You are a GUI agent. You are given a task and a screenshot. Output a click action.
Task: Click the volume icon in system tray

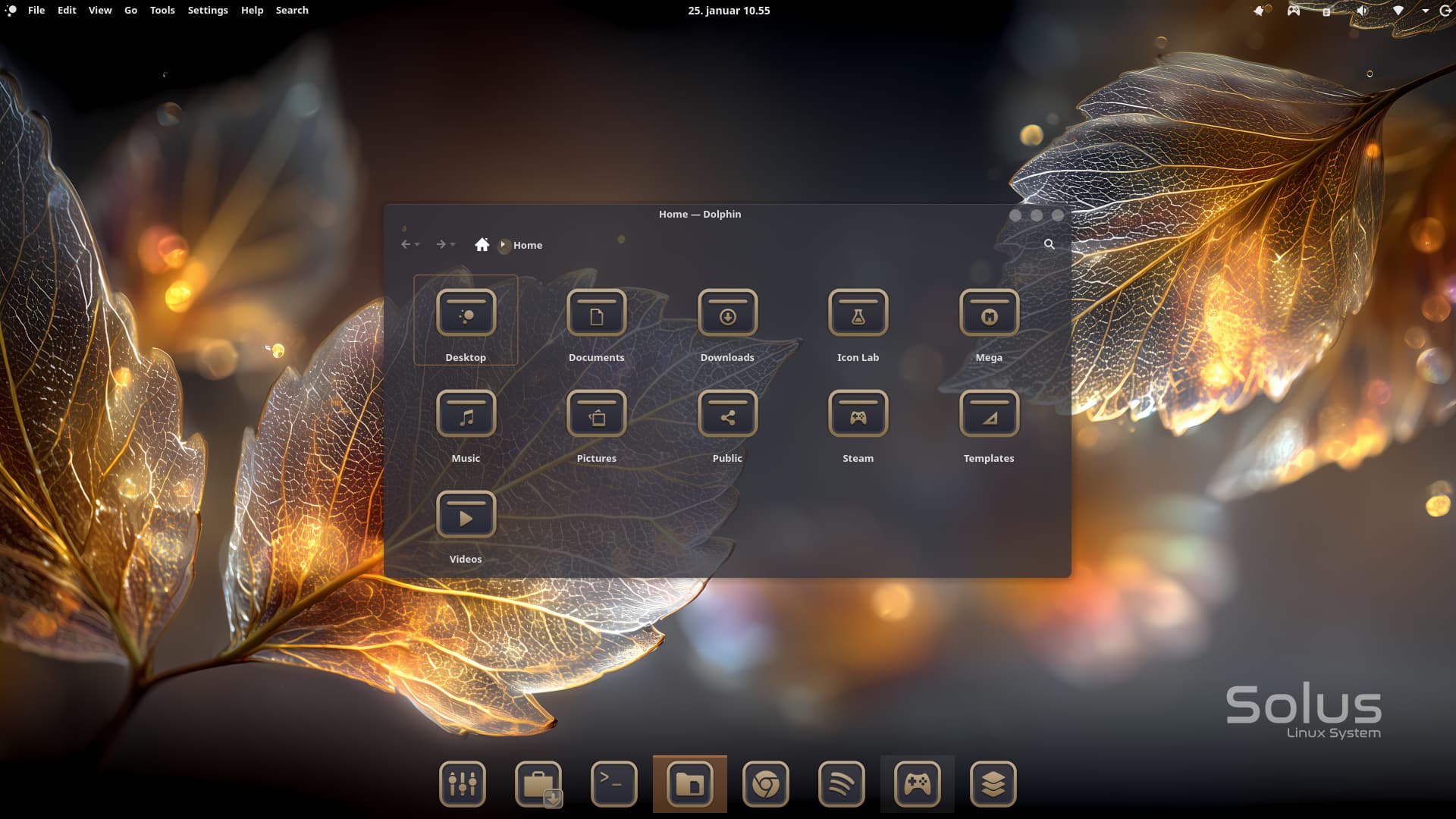(1362, 11)
